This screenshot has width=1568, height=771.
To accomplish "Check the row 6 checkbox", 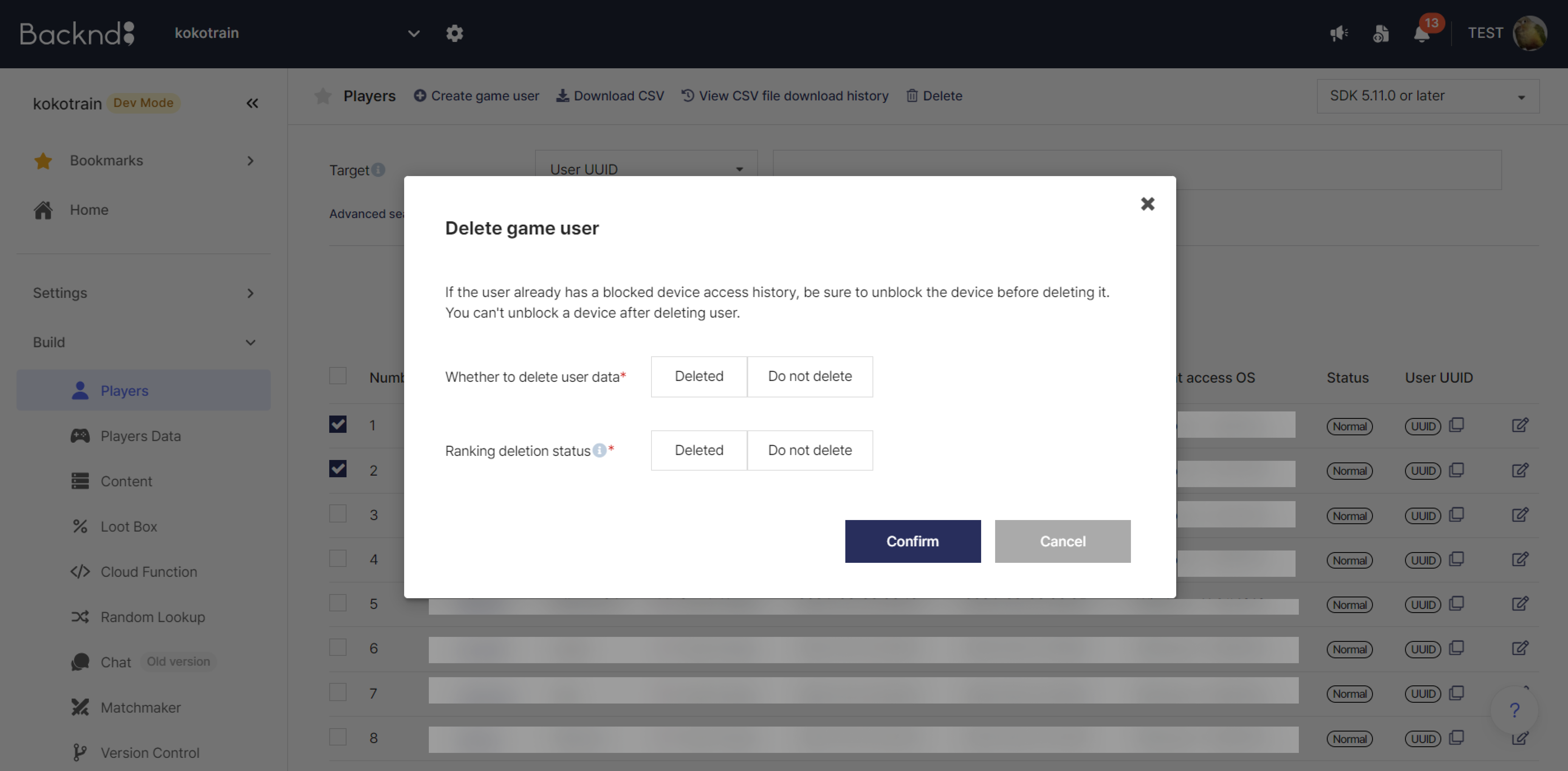I will point(338,647).
